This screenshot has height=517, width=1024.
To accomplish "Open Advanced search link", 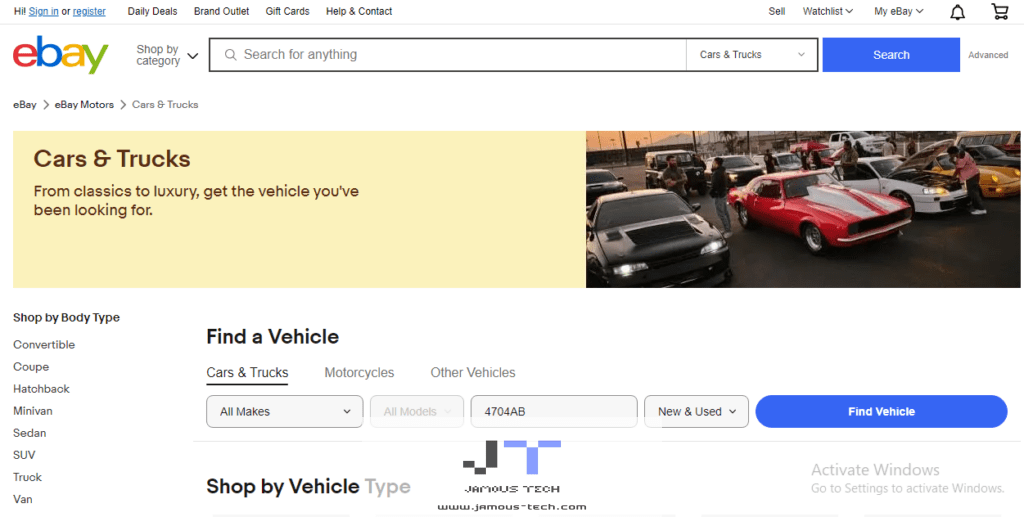I will coord(988,55).
